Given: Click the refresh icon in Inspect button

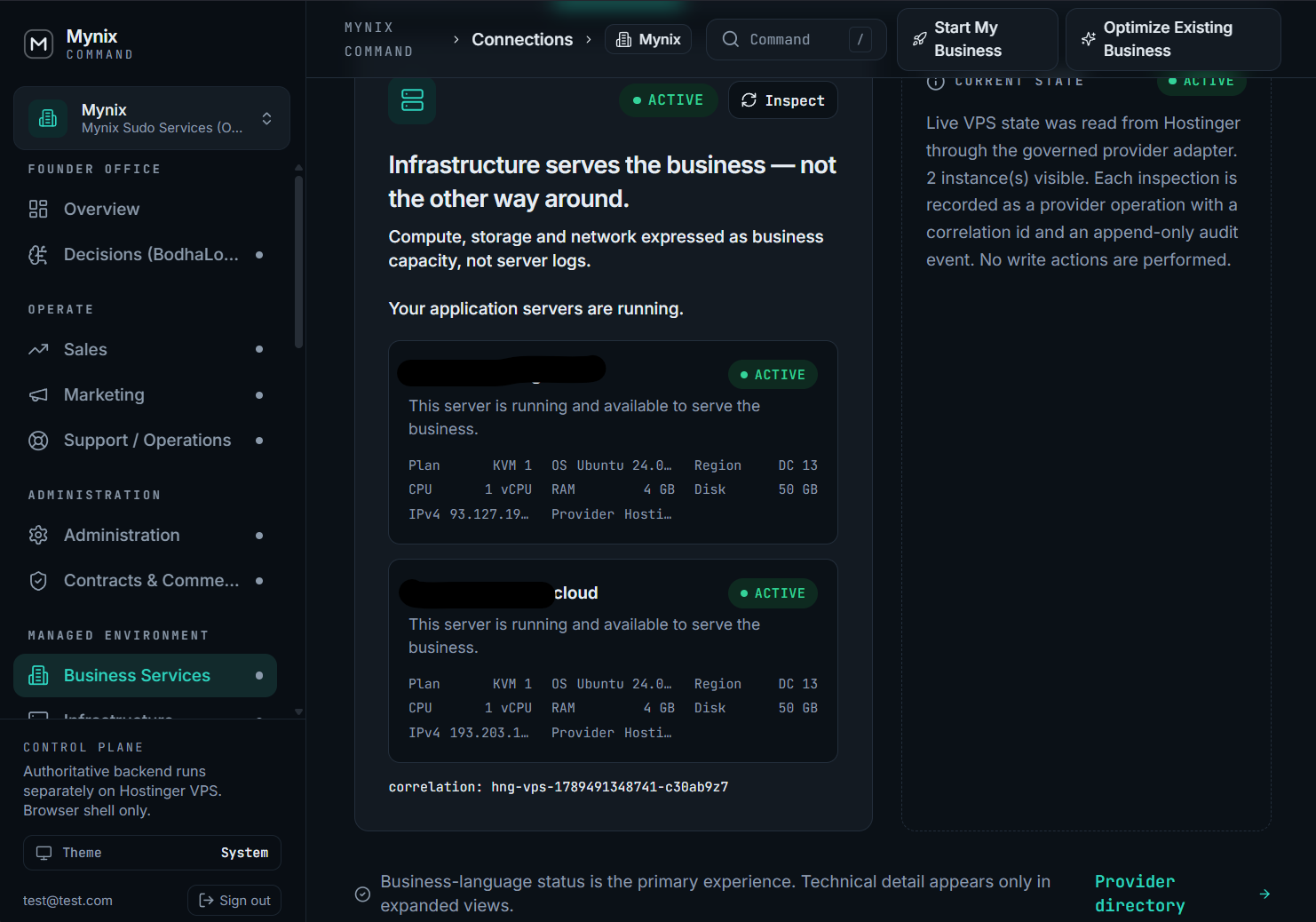Looking at the screenshot, I should point(749,100).
